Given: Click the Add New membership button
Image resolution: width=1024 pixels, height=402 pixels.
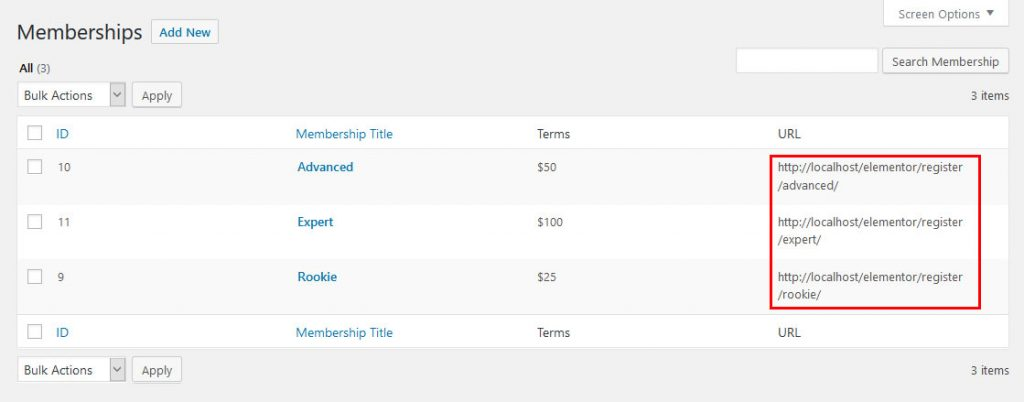Looking at the screenshot, I should tap(185, 32).
